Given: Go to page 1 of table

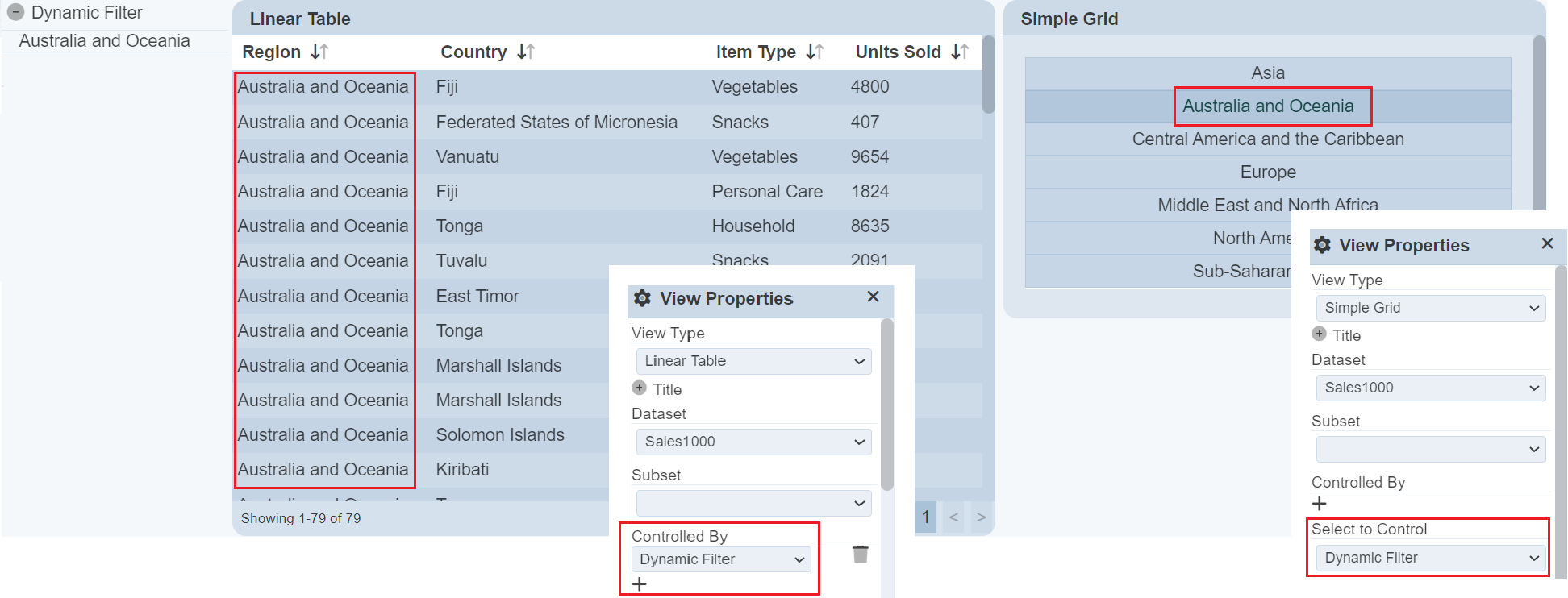Looking at the screenshot, I should pos(926,517).
